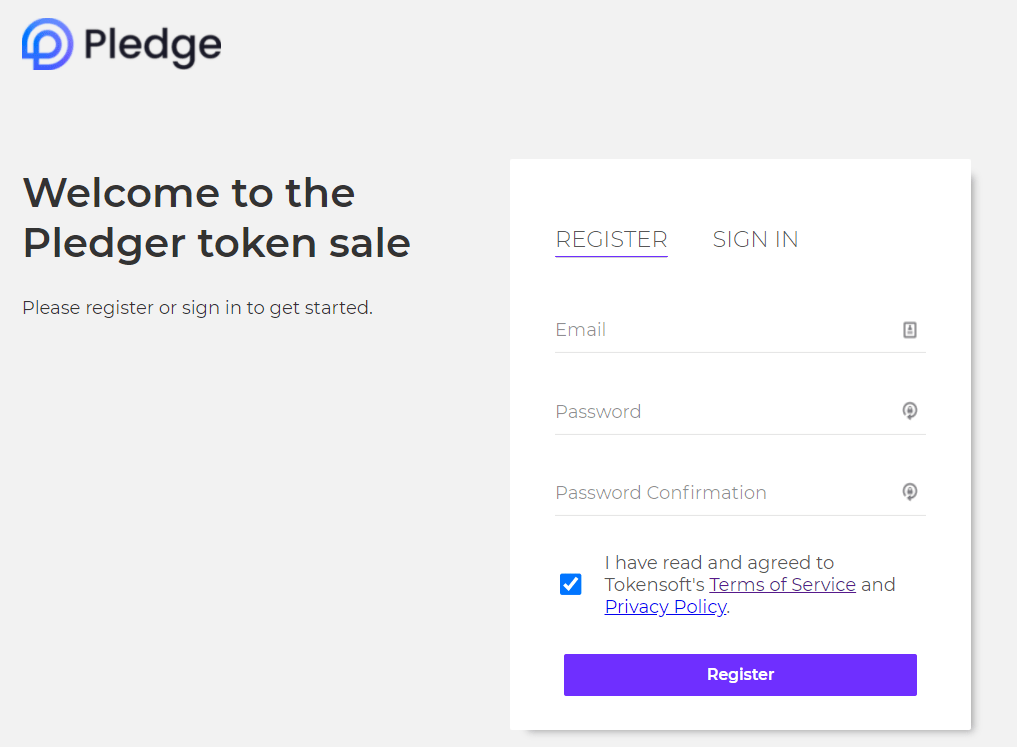Click the word "Tokensoft's" in agreement text
The height and width of the screenshot is (747, 1017).
coord(655,585)
